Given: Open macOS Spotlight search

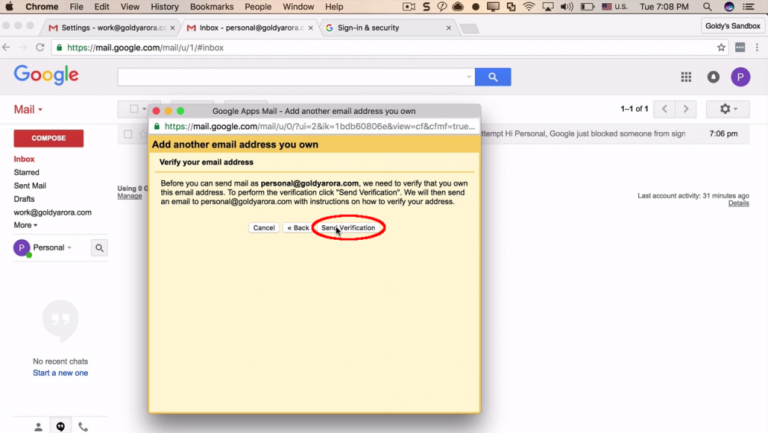Looking at the screenshot, I should (x=707, y=7).
